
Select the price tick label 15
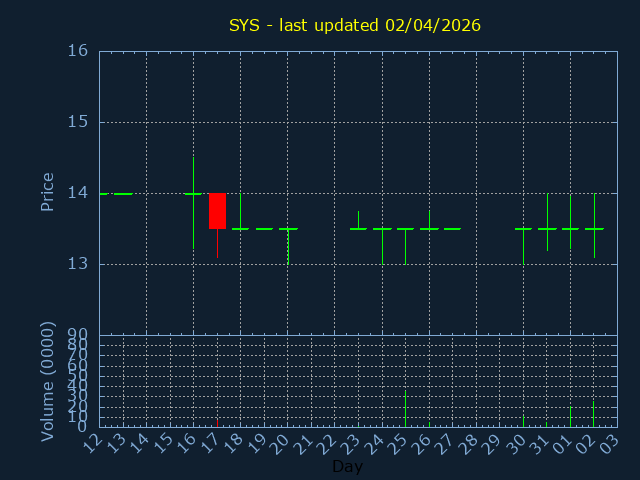click(x=78, y=122)
